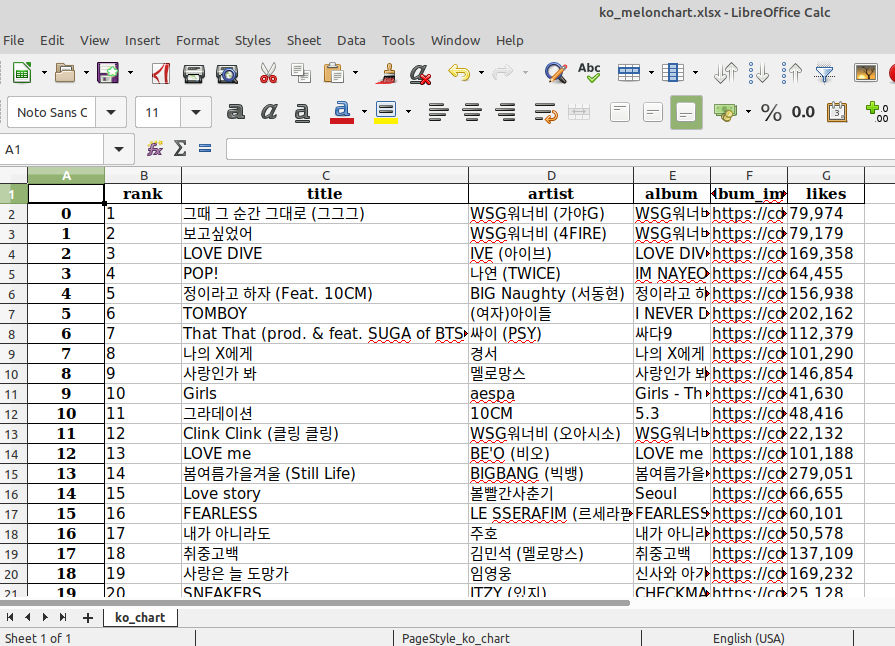Toggle Align Left
The image size is (895, 646).
[x=438, y=112]
